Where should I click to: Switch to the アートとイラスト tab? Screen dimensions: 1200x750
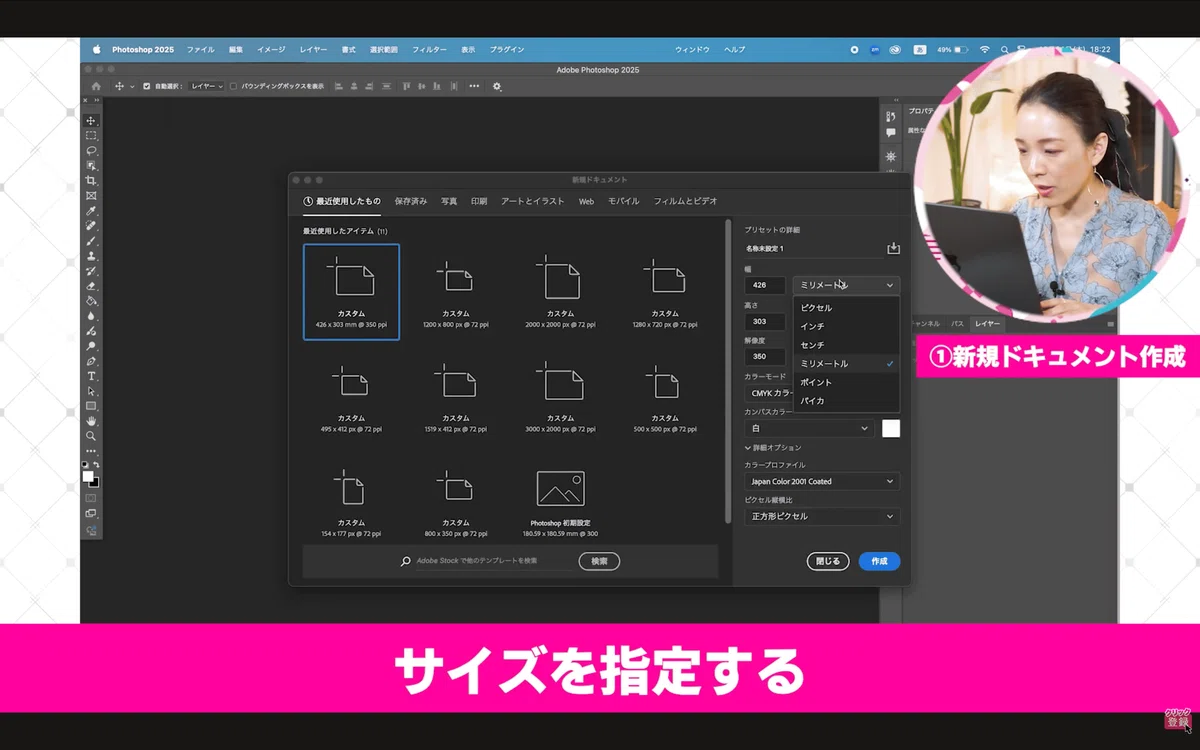pyautogui.click(x=533, y=201)
